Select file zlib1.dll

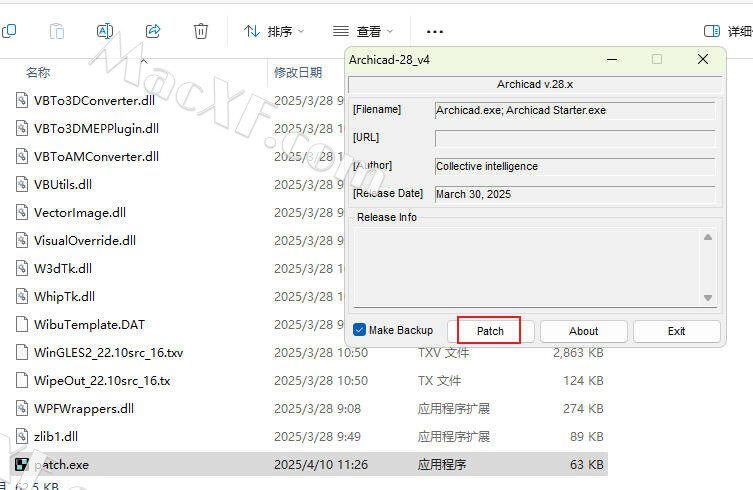56,437
